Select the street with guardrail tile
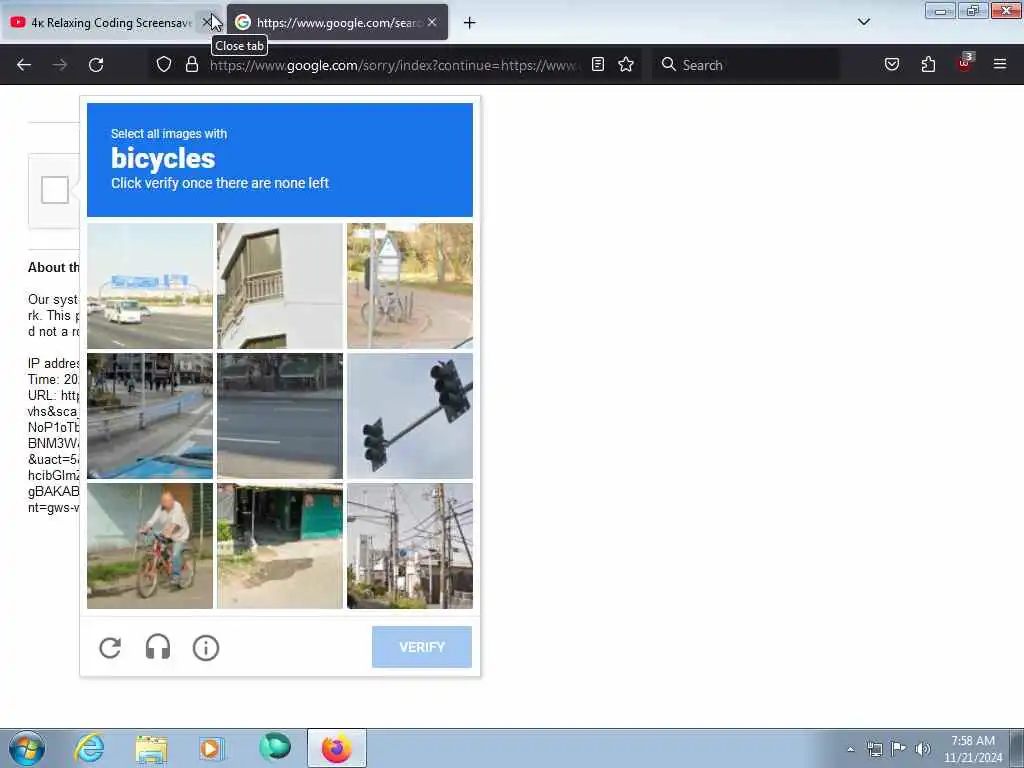Screen dimensions: 1024x768 coord(150,416)
